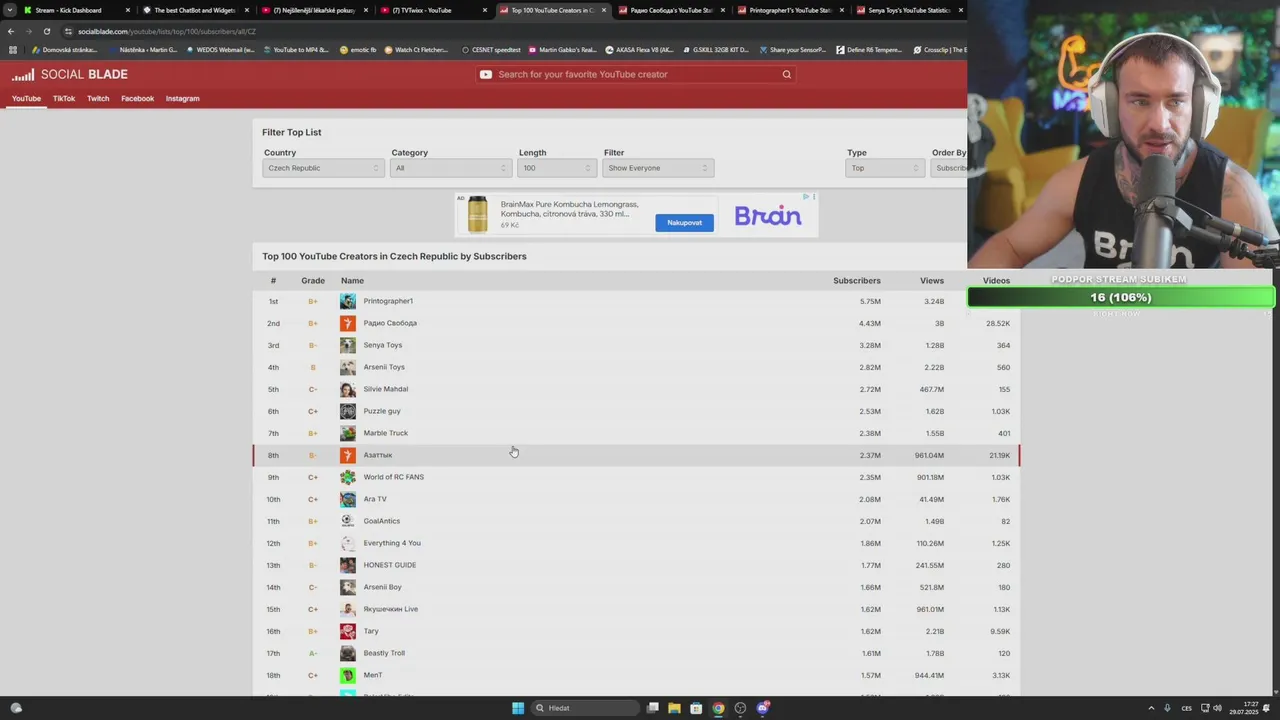Open Beastly Troll channel link

point(384,653)
